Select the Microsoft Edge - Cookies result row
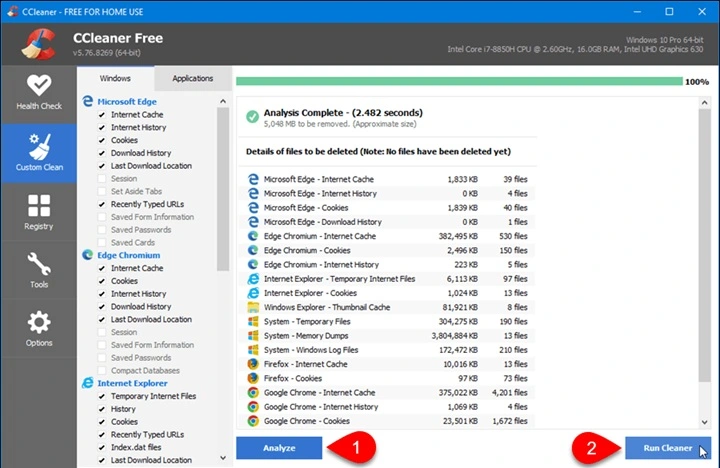This screenshot has height=468, width=720. point(387,208)
